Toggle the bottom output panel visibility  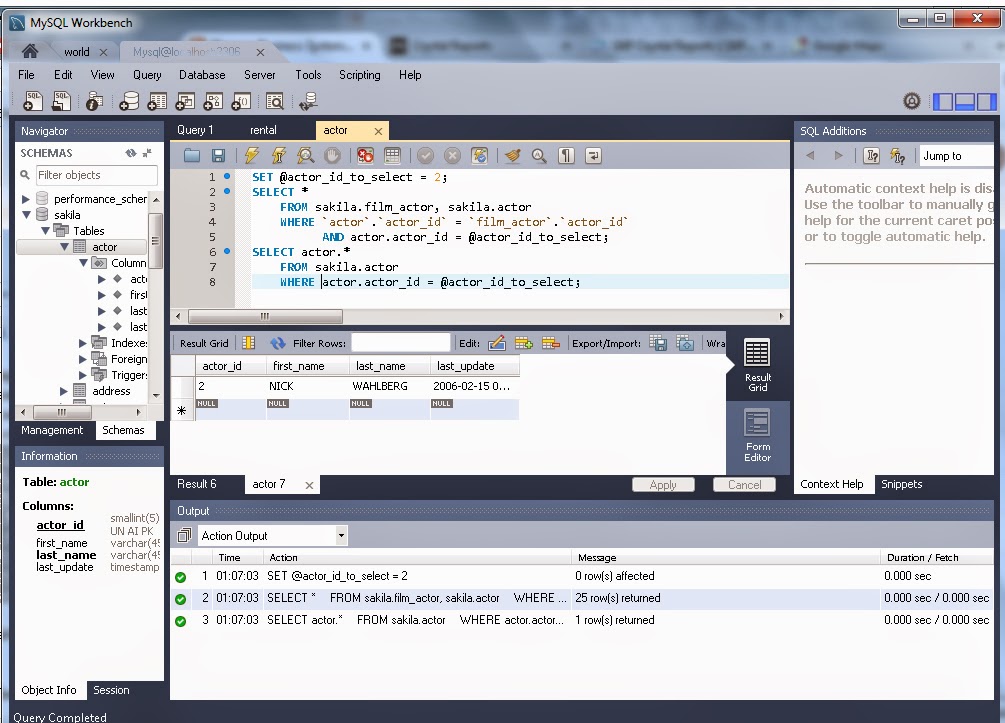coord(965,101)
